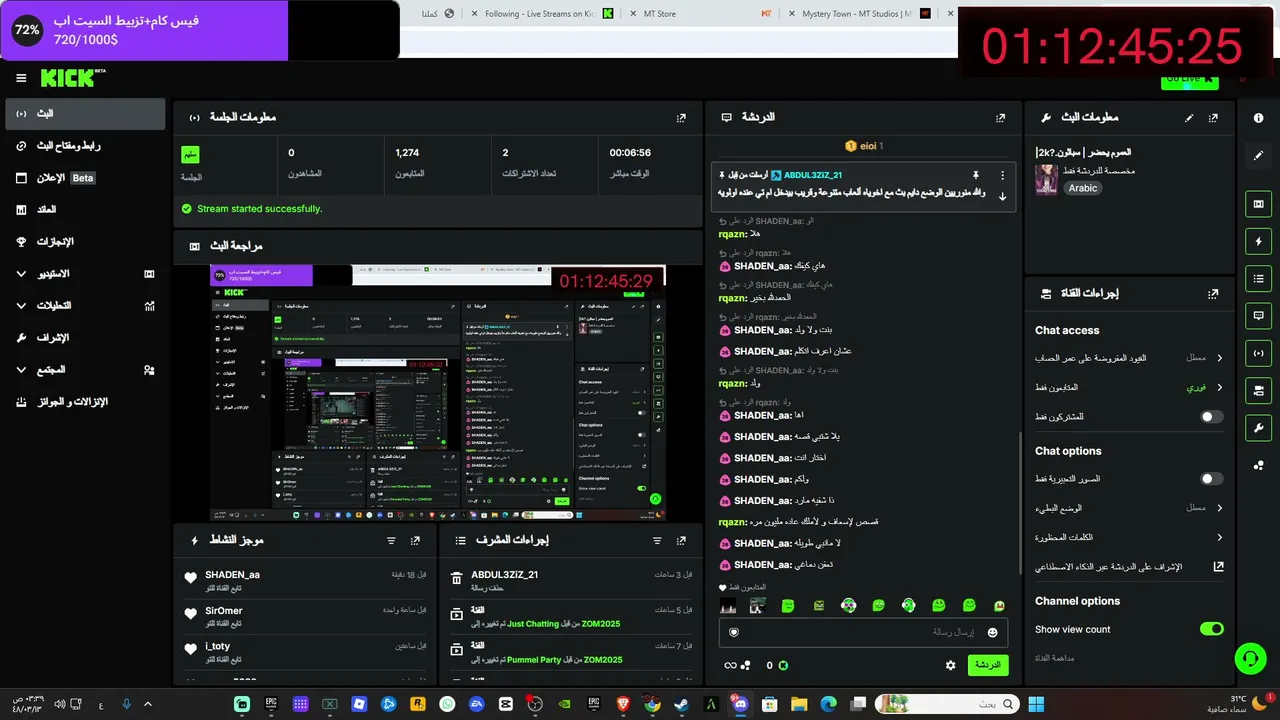Viewport: 1280px width, 720px height.
Task: Toggle the lightning activity widget in the right rail
Action: tap(1258, 241)
